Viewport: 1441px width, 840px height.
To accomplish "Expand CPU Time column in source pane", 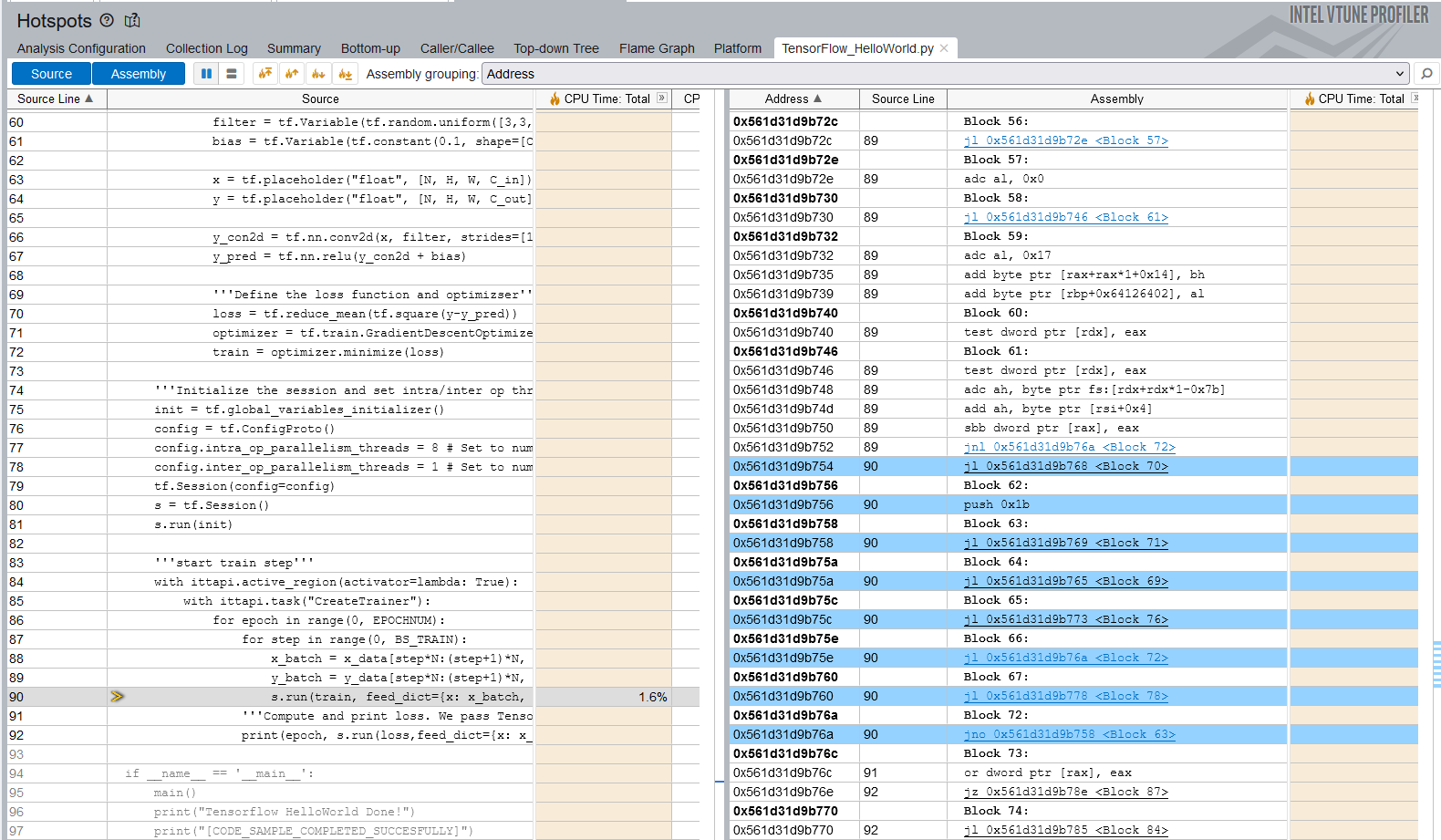I will pos(662,99).
